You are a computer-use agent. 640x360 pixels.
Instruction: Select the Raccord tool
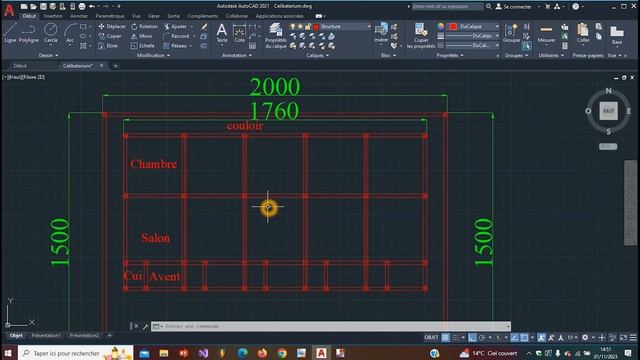(176, 36)
